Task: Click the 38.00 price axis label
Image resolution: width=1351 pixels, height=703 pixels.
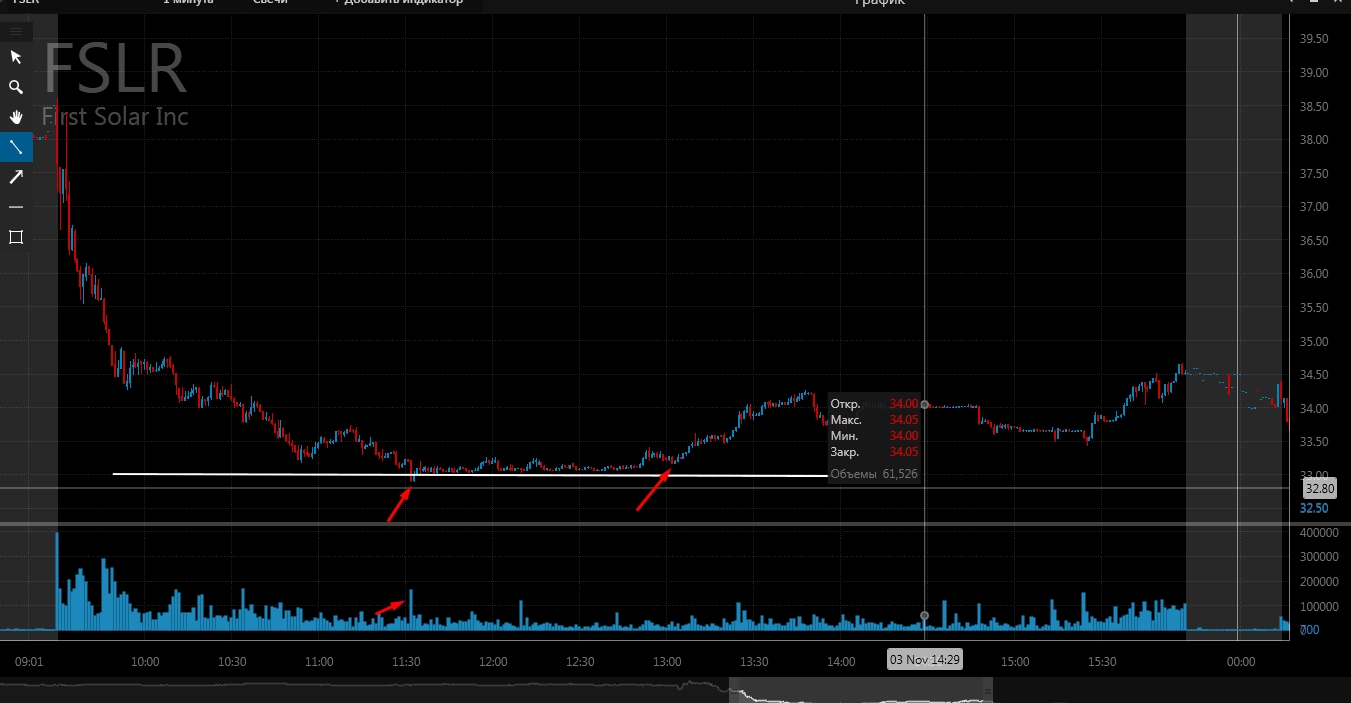Action: click(x=1313, y=140)
